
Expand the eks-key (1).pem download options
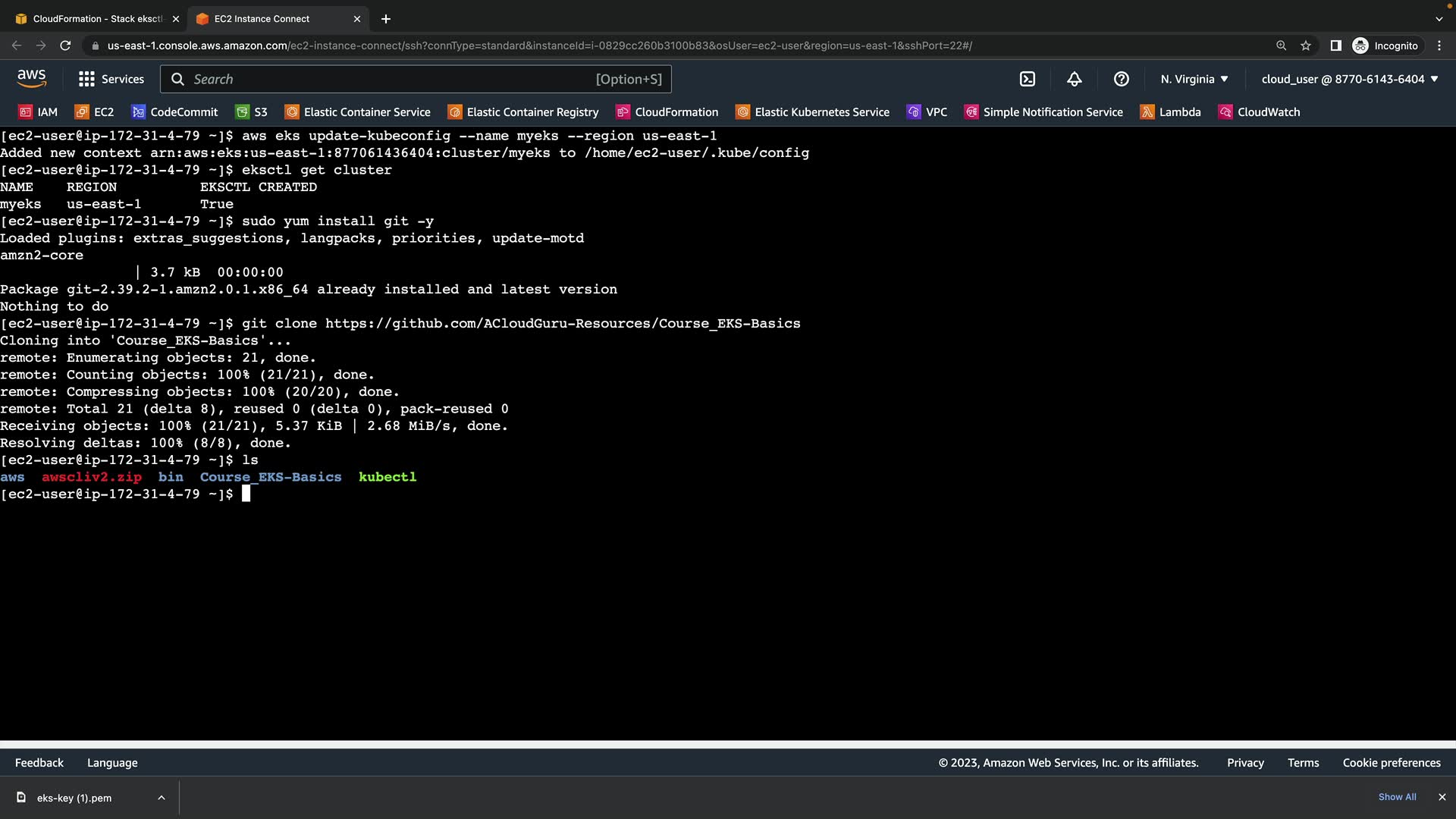coord(162,798)
